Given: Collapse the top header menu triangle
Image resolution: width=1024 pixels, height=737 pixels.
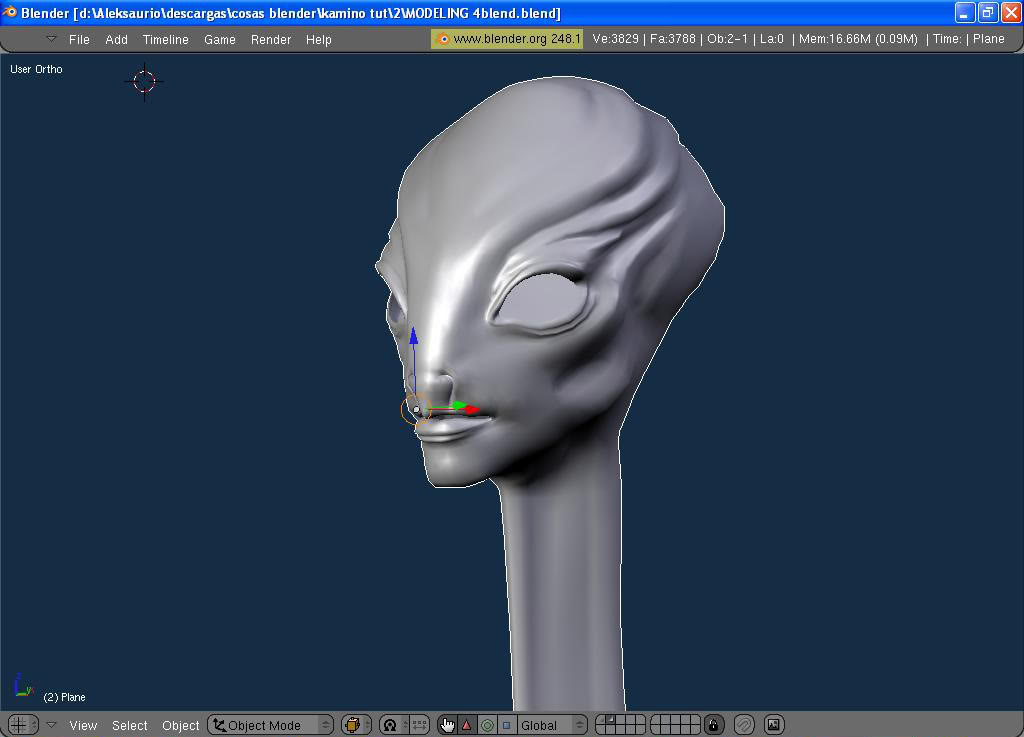Looking at the screenshot, I should (51, 39).
